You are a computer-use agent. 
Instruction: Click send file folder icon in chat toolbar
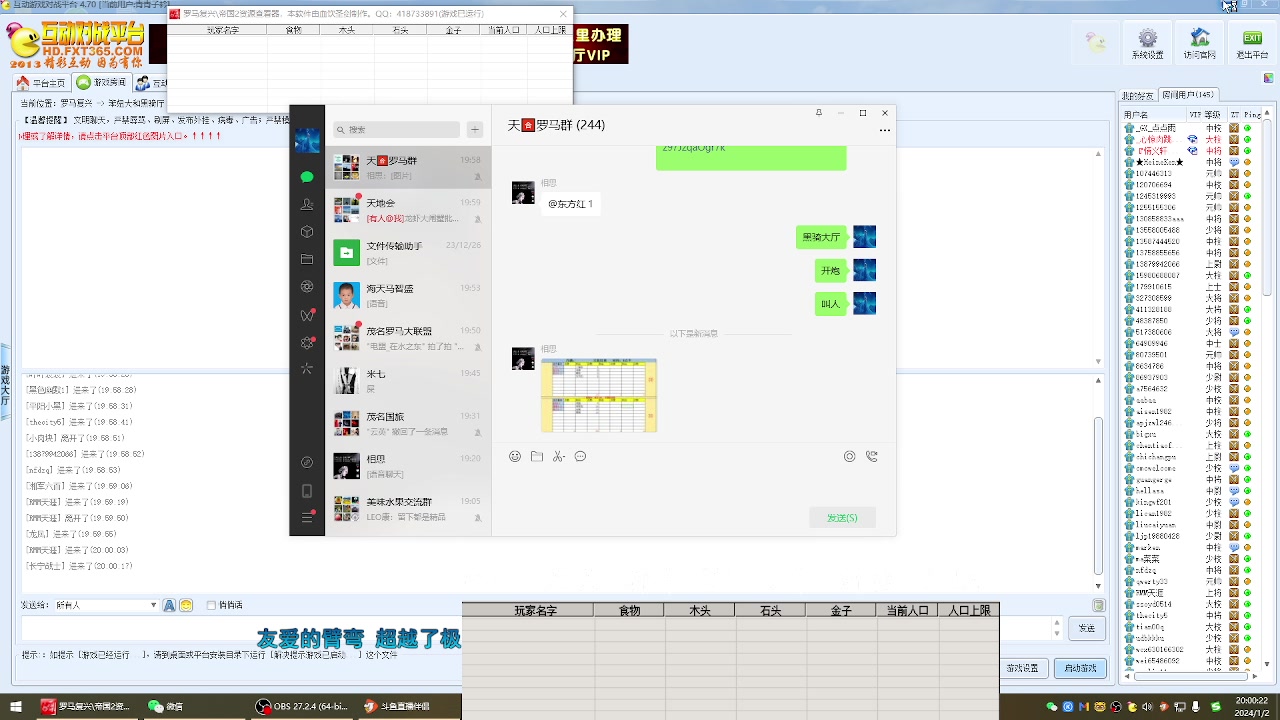click(x=537, y=456)
